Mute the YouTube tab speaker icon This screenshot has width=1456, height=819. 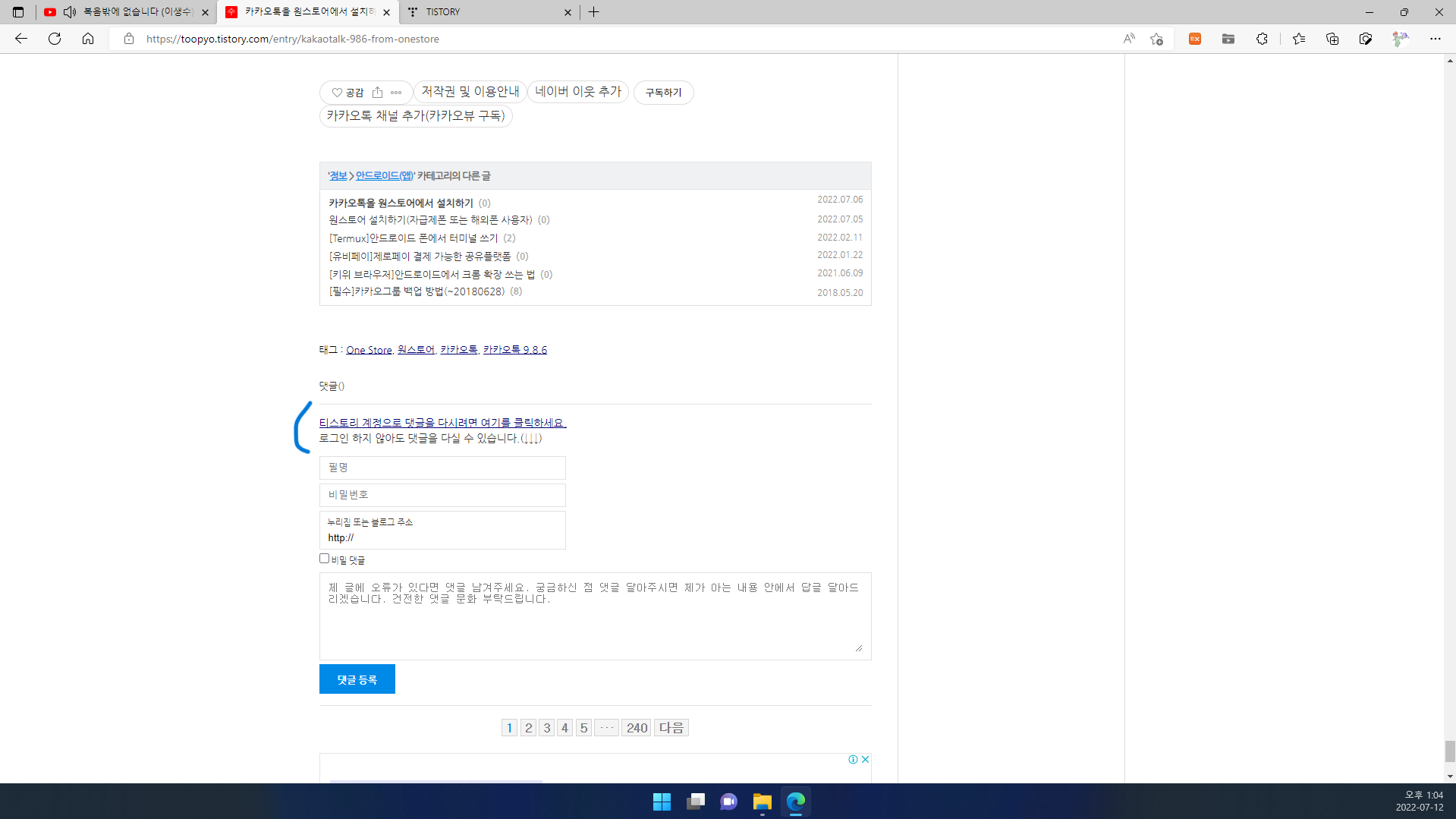pos(70,12)
